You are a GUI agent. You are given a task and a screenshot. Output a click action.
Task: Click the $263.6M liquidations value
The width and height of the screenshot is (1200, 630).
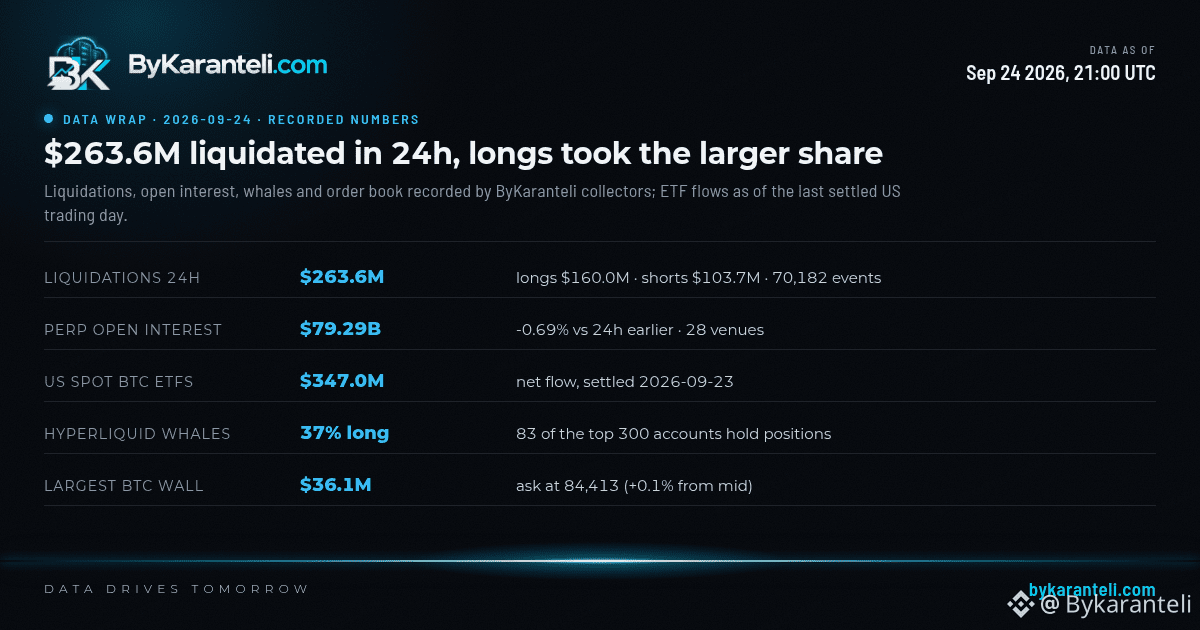coord(342,277)
